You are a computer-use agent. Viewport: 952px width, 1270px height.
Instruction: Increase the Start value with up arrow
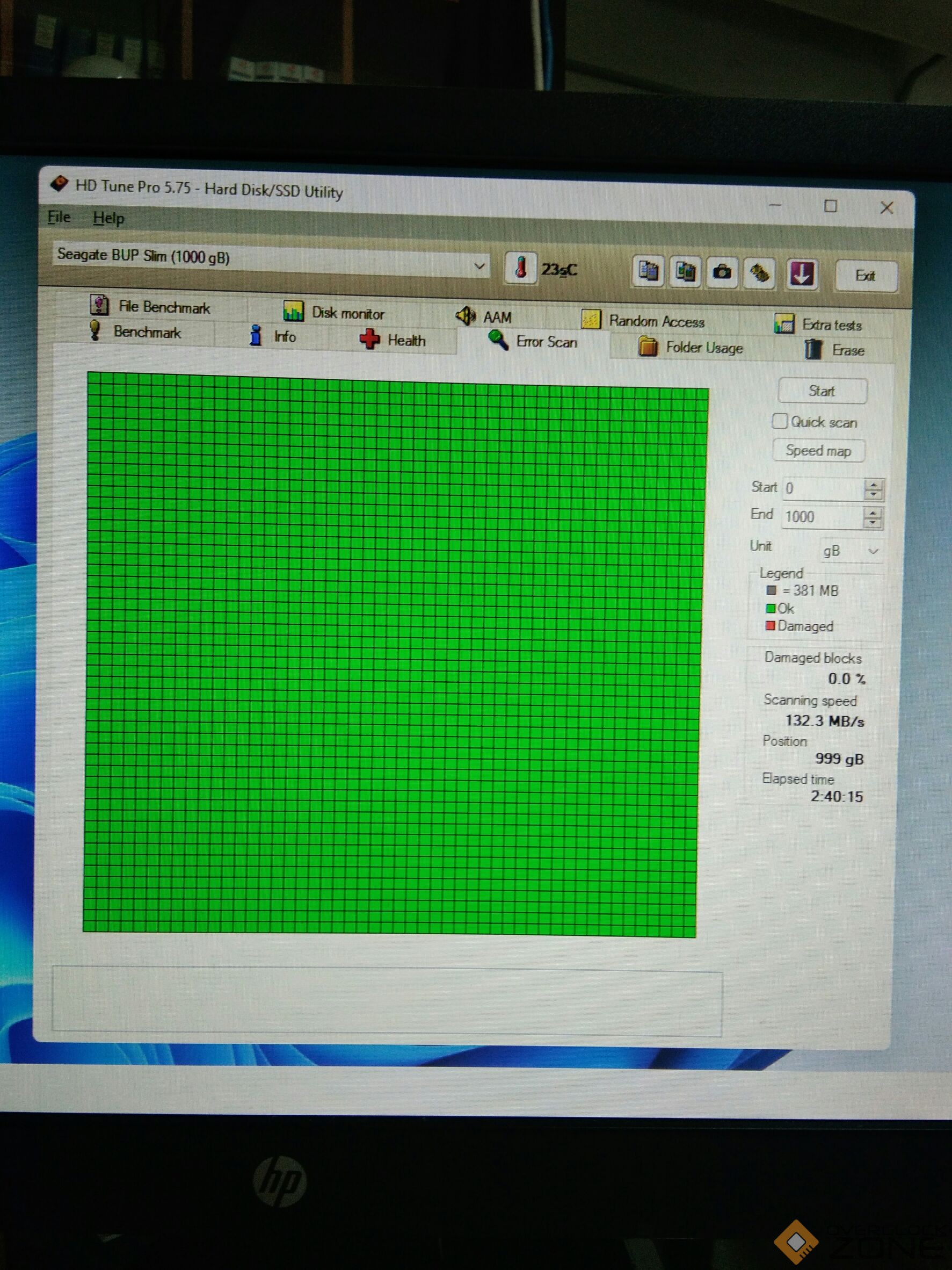pos(874,484)
